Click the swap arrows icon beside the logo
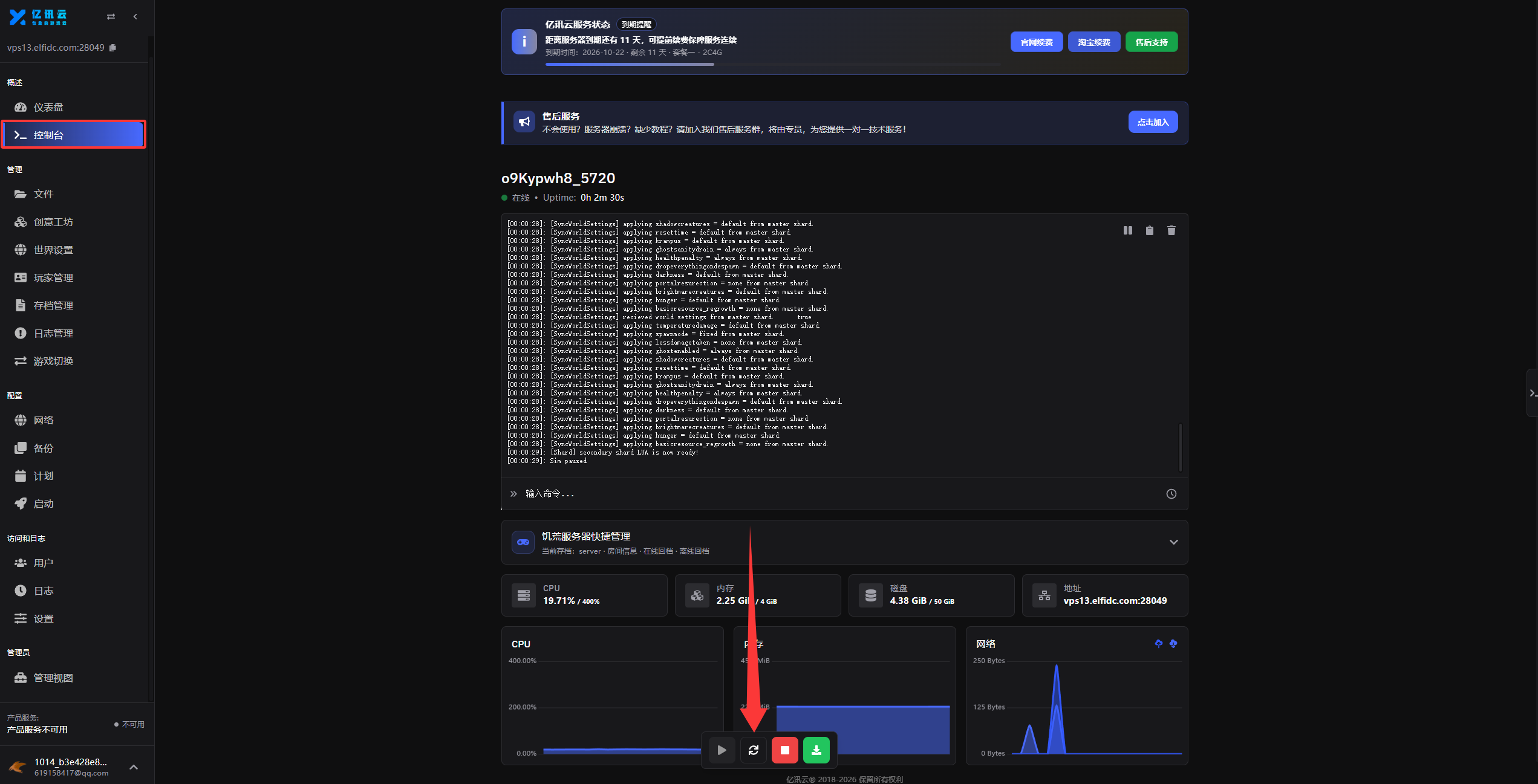This screenshot has width=1538, height=784. pyautogui.click(x=111, y=17)
